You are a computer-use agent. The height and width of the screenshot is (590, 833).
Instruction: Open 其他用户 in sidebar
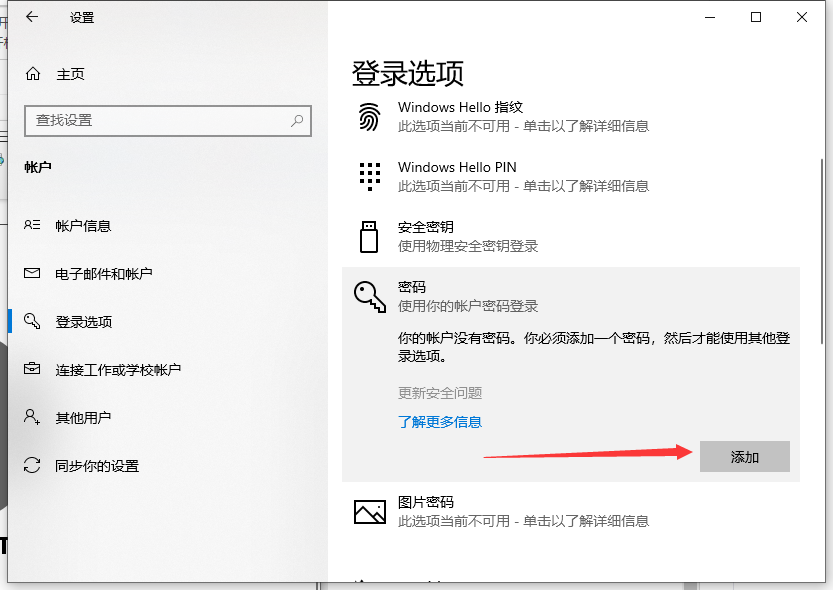[x=83, y=418]
